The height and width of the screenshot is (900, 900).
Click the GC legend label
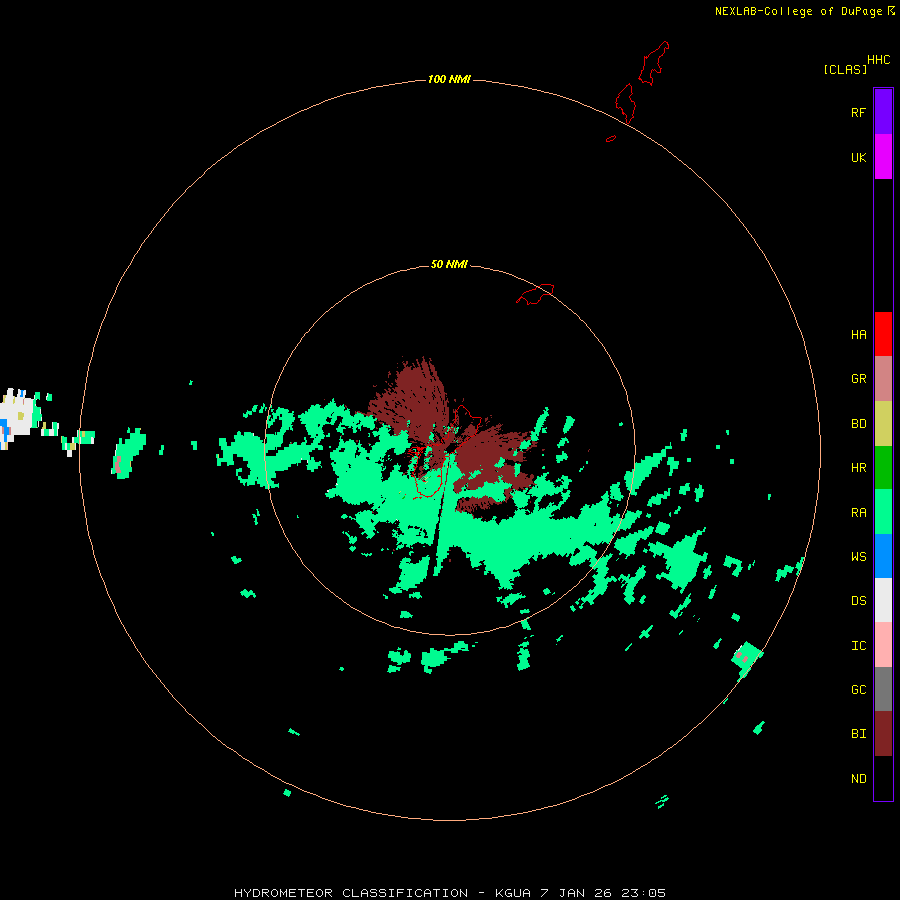[858, 690]
